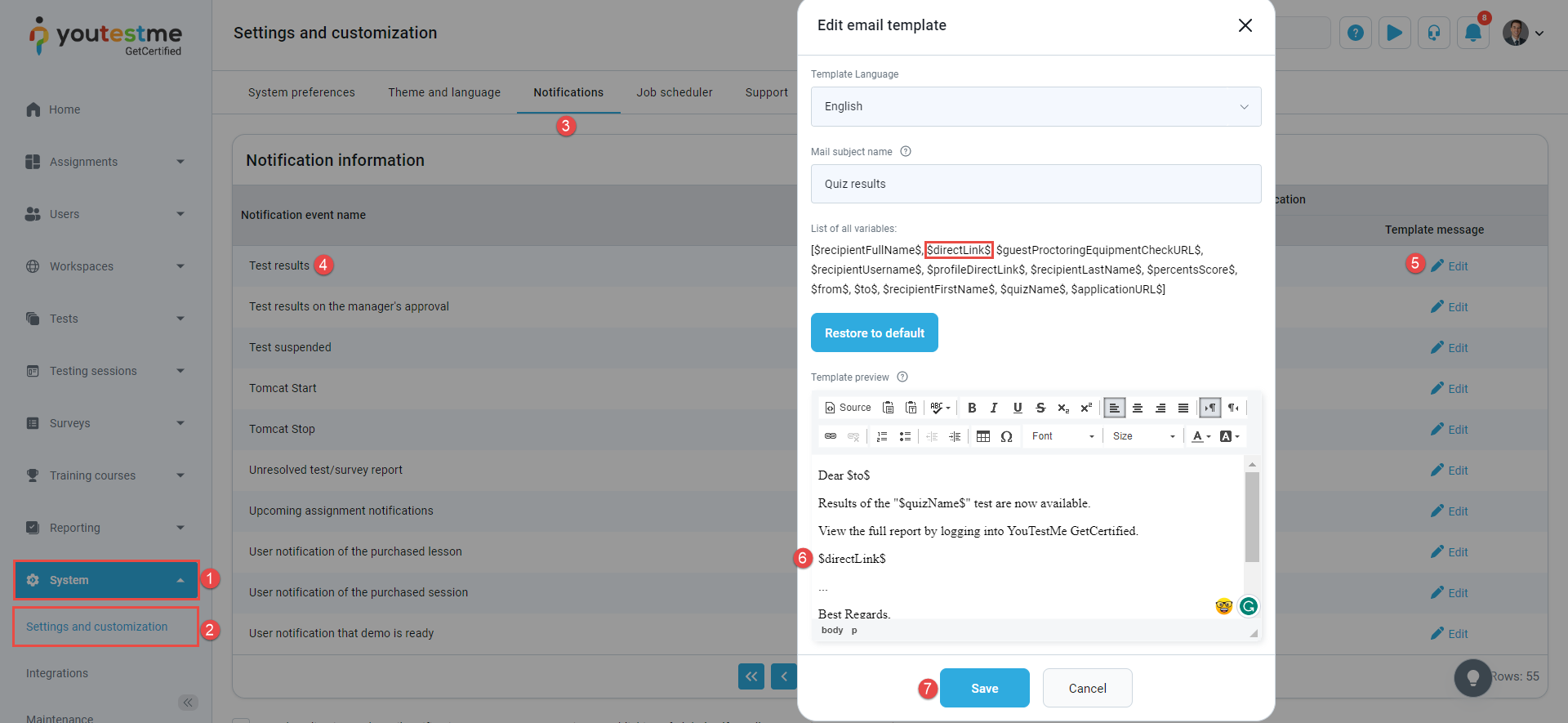Open the Size dropdown

1143,436
